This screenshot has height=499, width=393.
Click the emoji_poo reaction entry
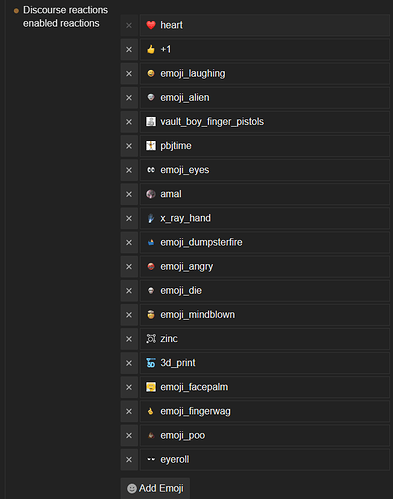[265, 435]
